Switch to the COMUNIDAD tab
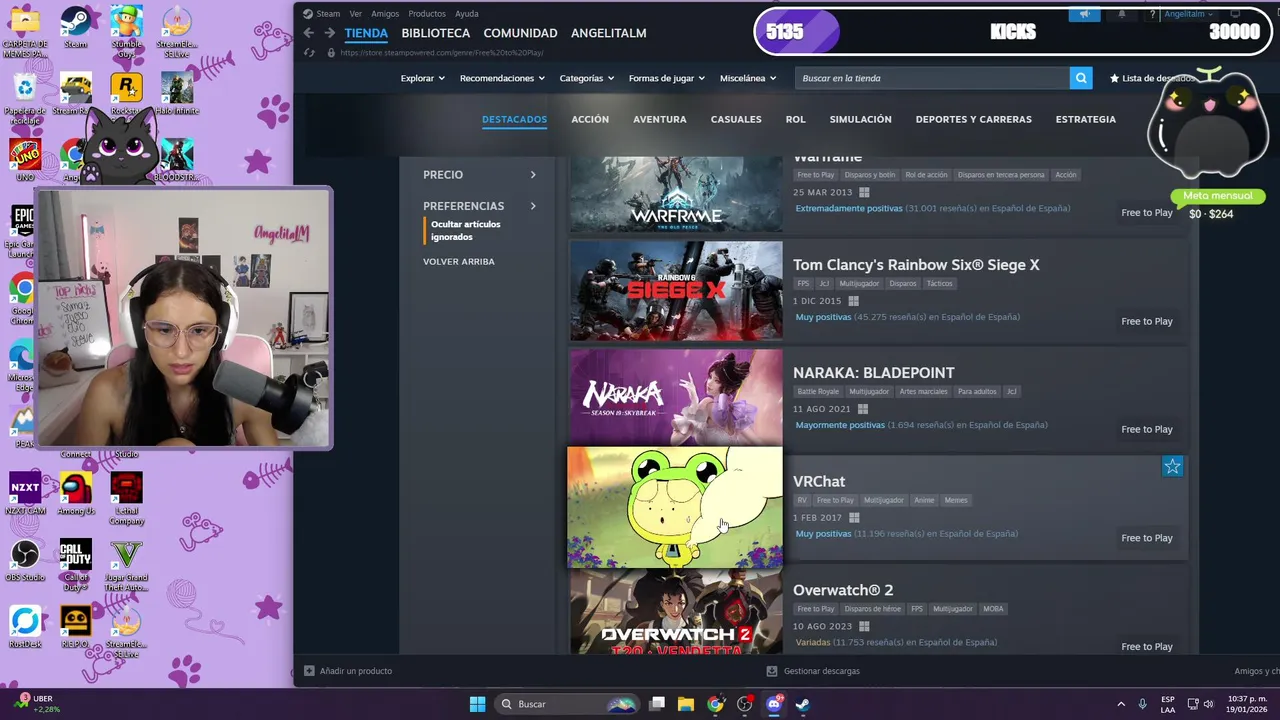 click(x=520, y=33)
